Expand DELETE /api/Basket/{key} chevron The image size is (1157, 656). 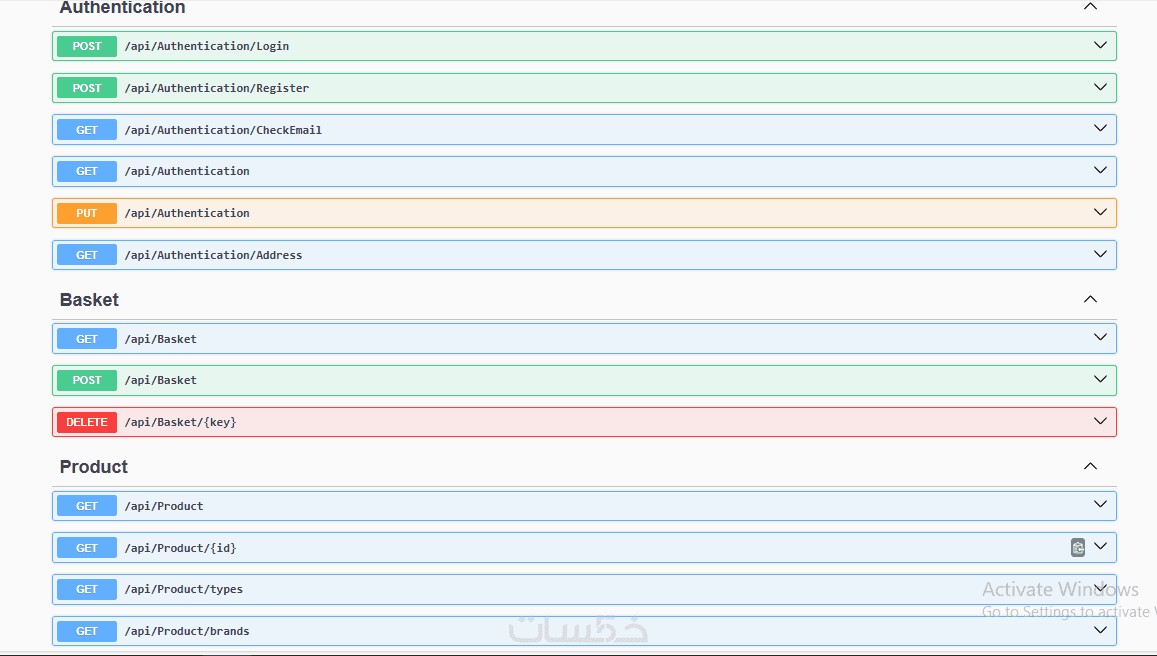coord(1100,421)
